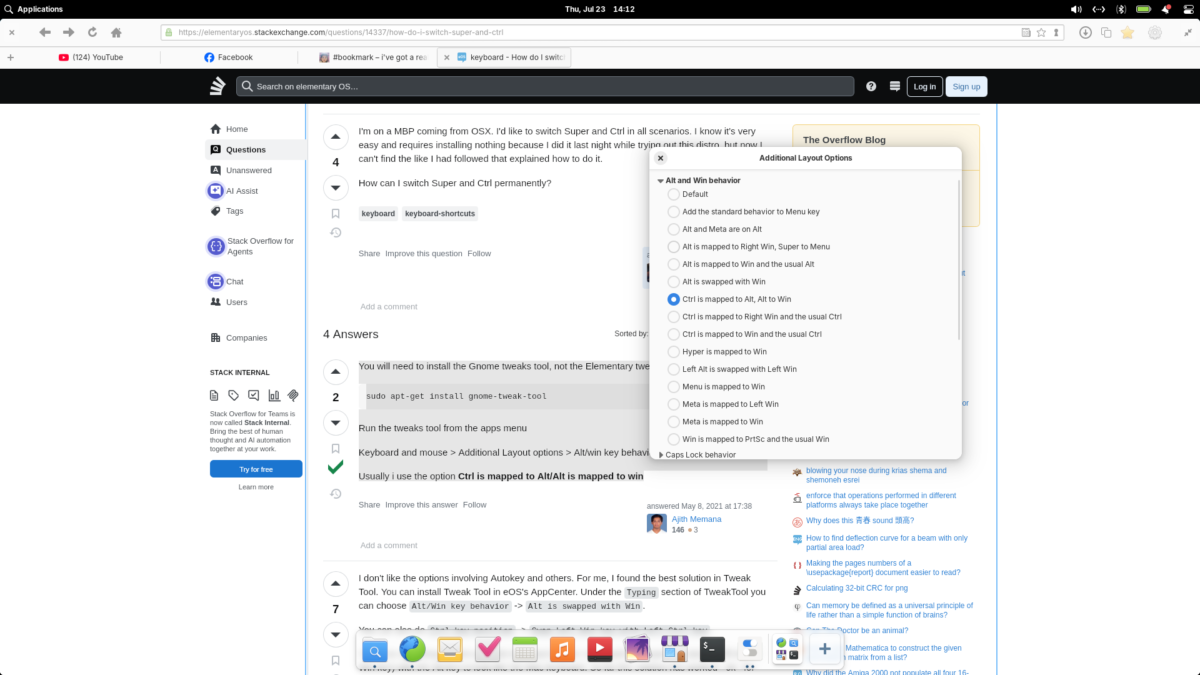This screenshot has height=675, width=1200.
Task: Open AppCenter store icon in the dock
Action: [674, 650]
